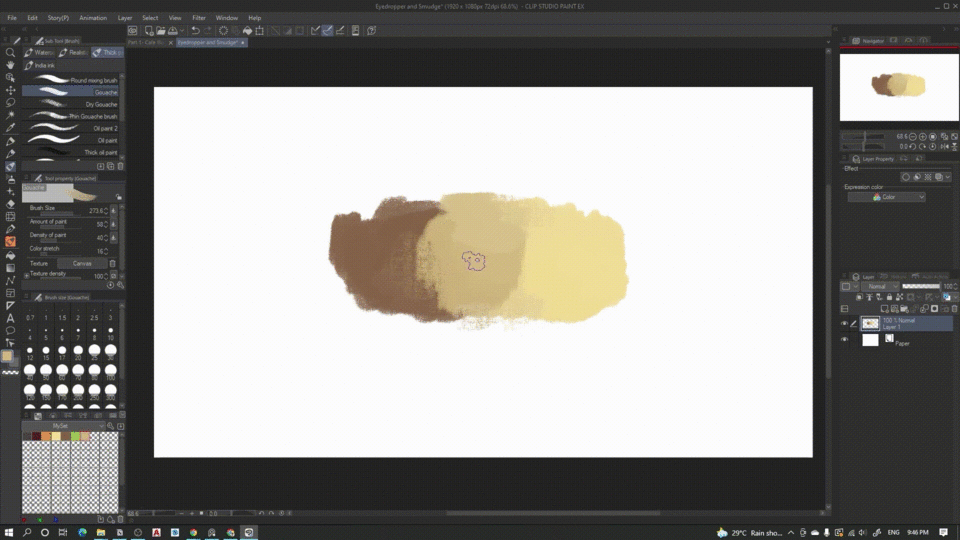
Task: Select the Eraser tool
Action: pos(10,204)
